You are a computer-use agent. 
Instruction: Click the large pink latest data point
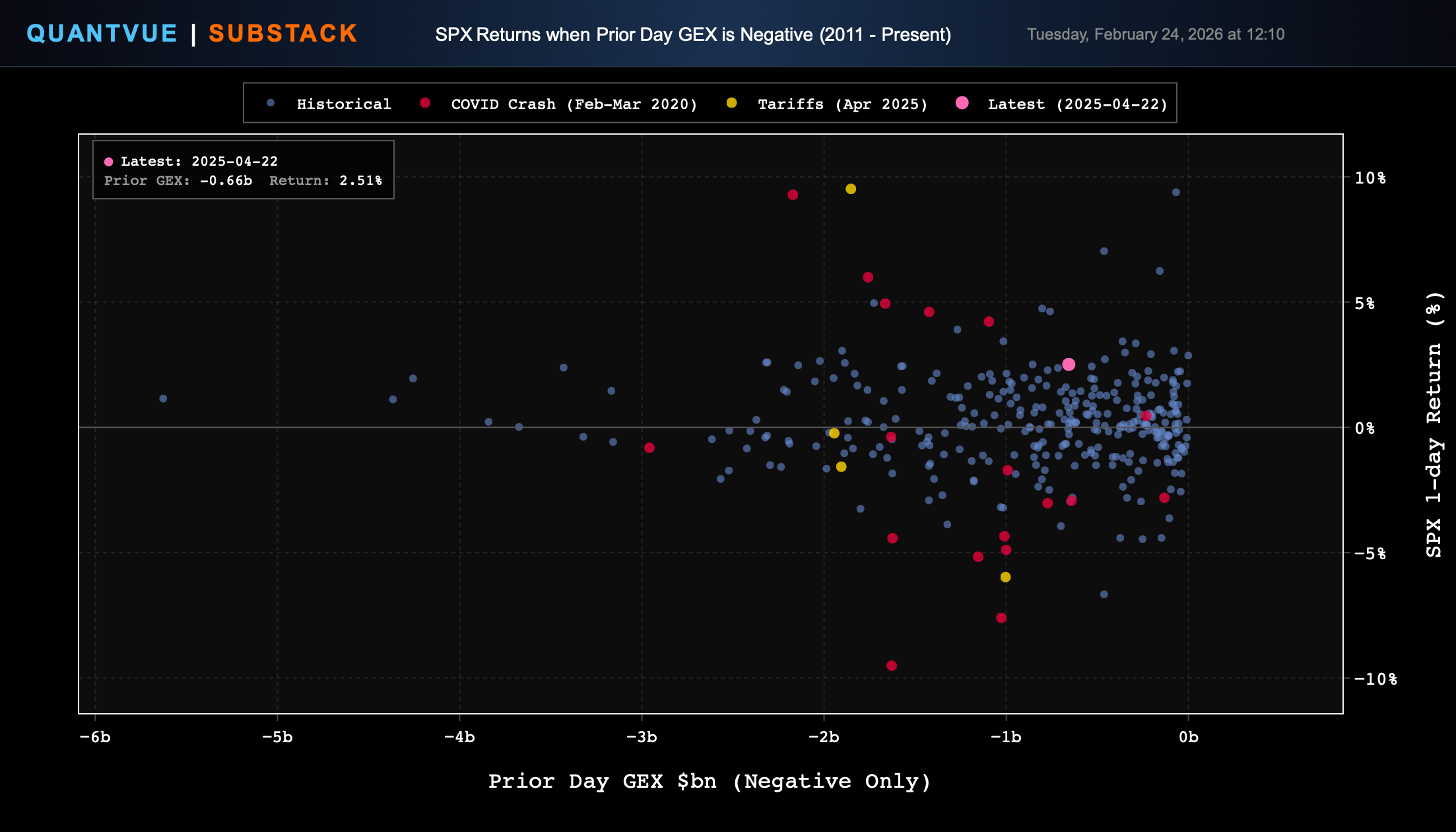(1069, 364)
